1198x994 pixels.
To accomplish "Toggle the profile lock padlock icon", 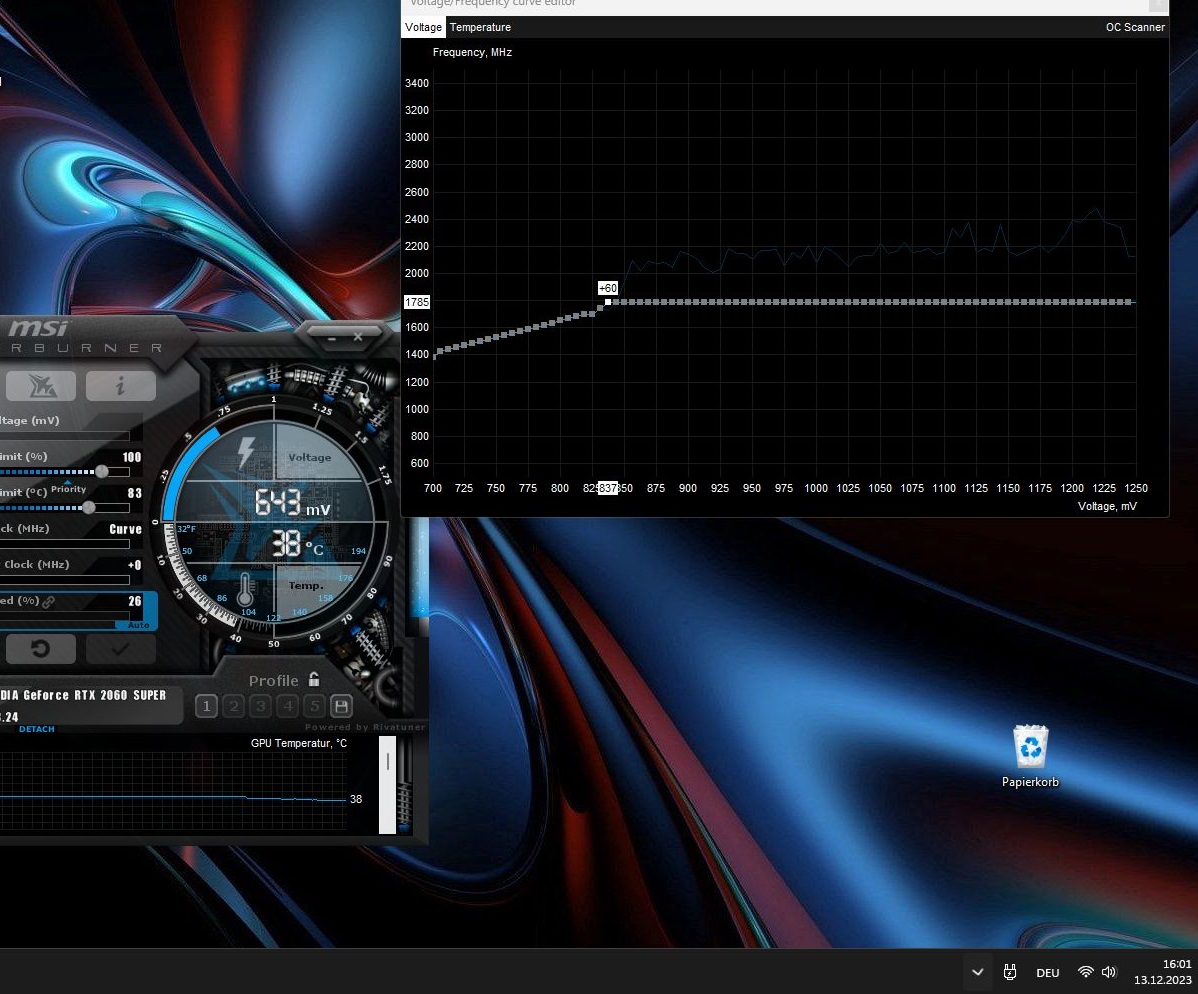I will coord(314,679).
